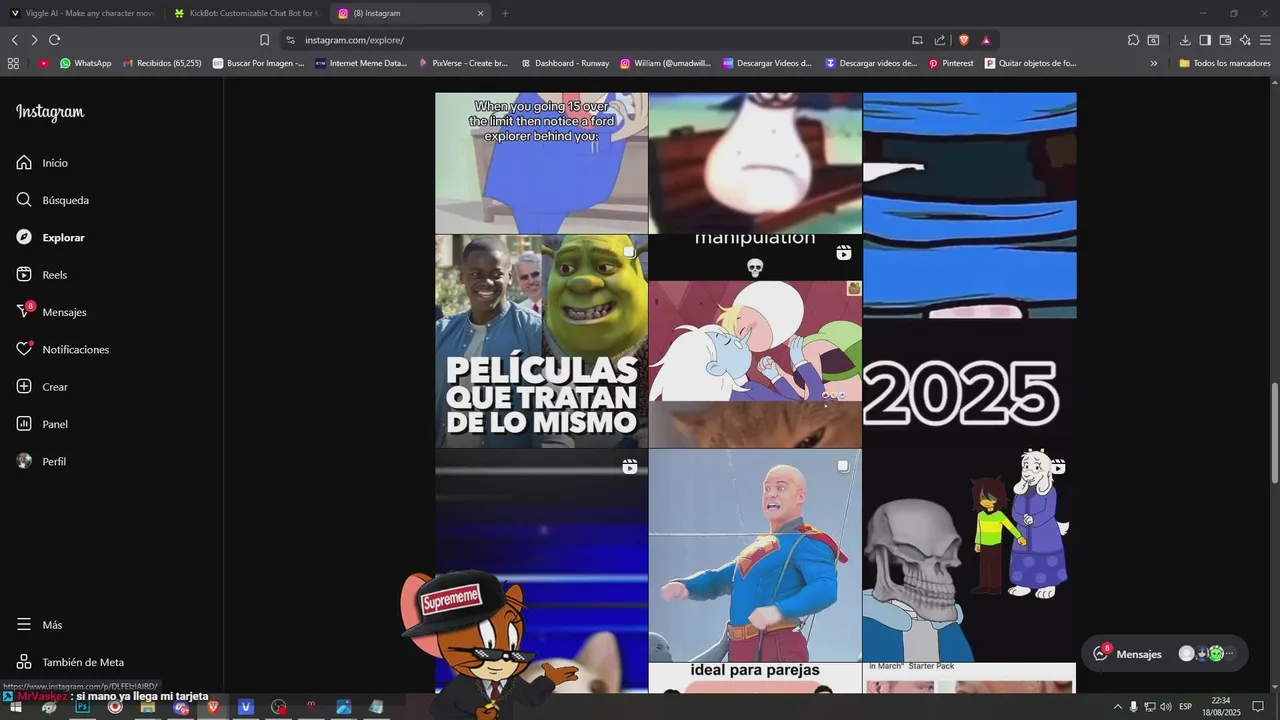Go back in the browser
The width and height of the screenshot is (1280, 720).
(x=14, y=40)
